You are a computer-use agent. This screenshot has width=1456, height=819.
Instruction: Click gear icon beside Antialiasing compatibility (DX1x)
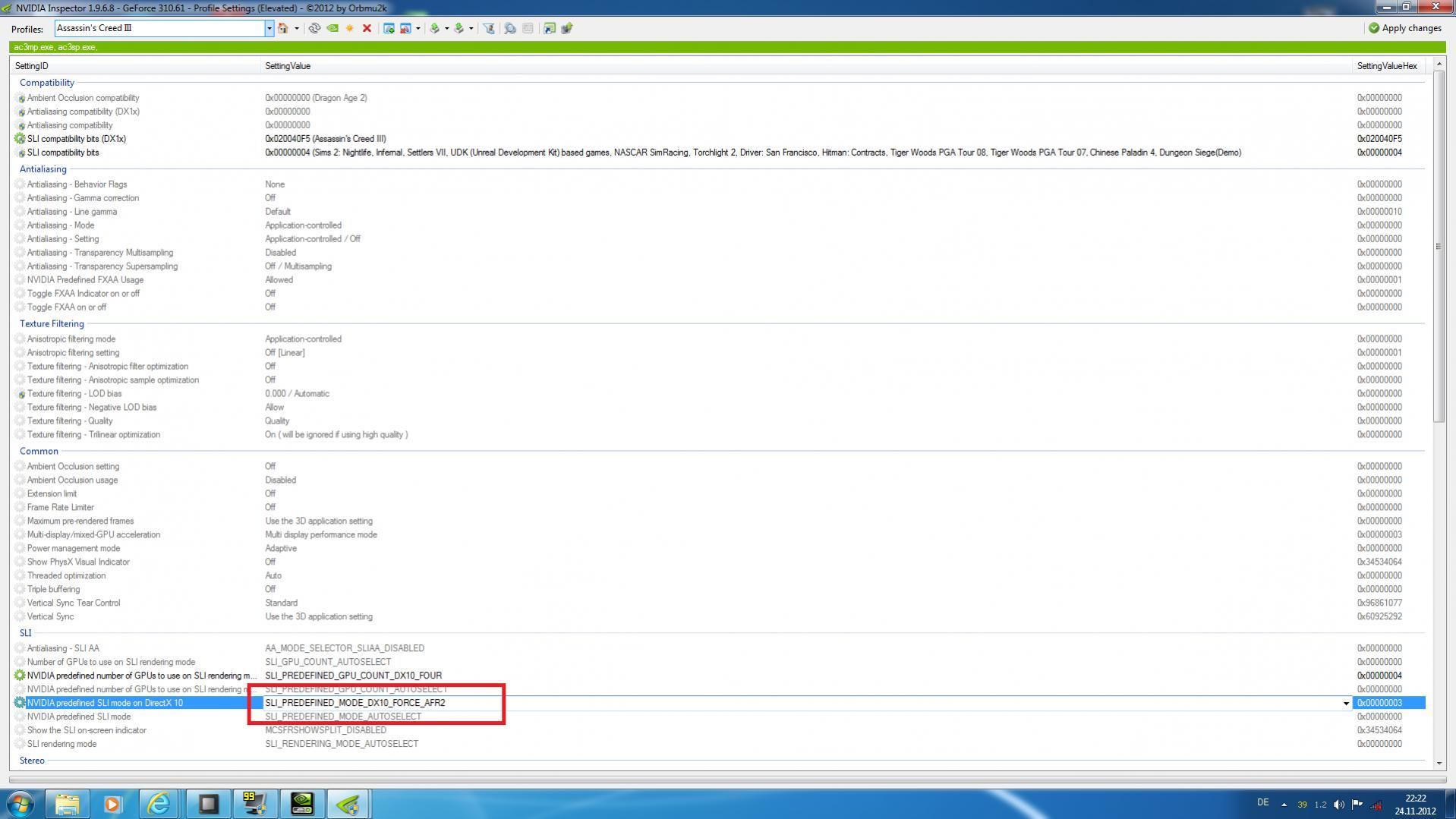pyautogui.click(x=20, y=112)
